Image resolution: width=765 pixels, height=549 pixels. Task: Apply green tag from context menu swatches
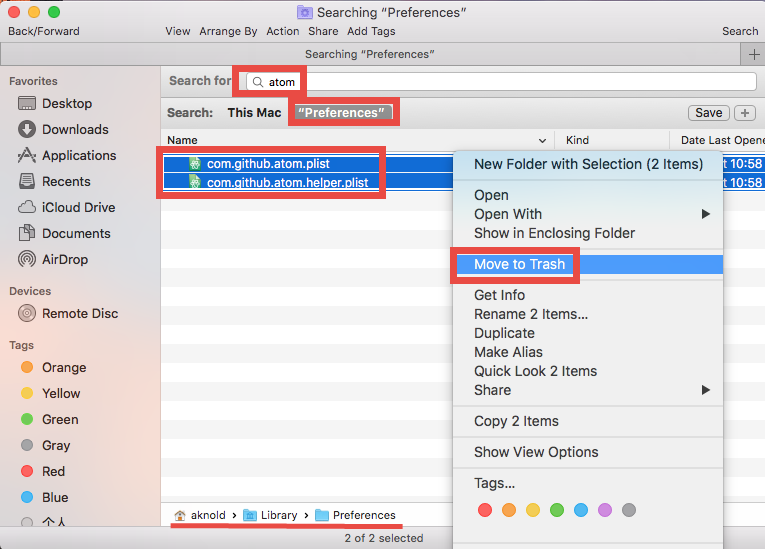(x=557, y=510)
